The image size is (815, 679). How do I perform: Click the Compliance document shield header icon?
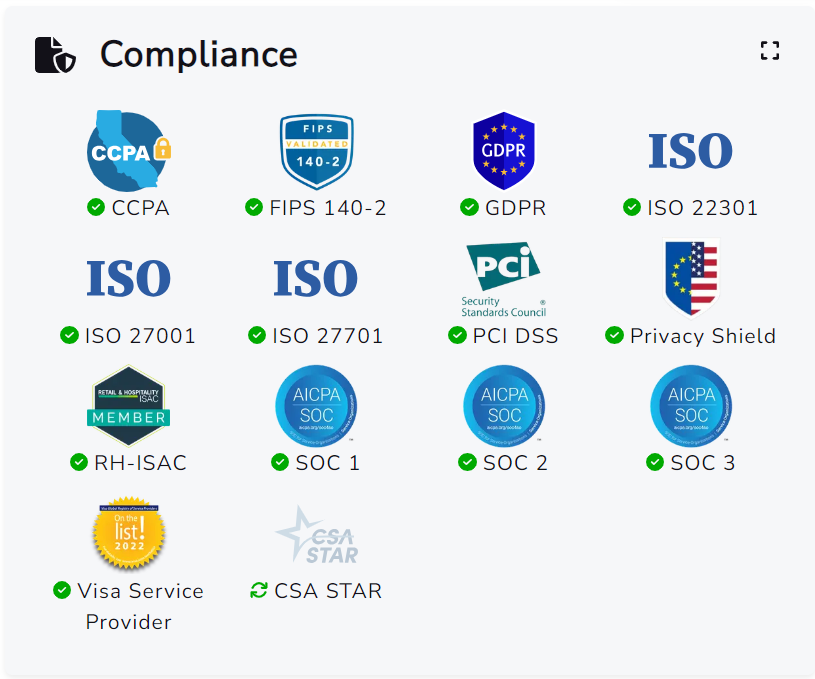tap(55, 54)
